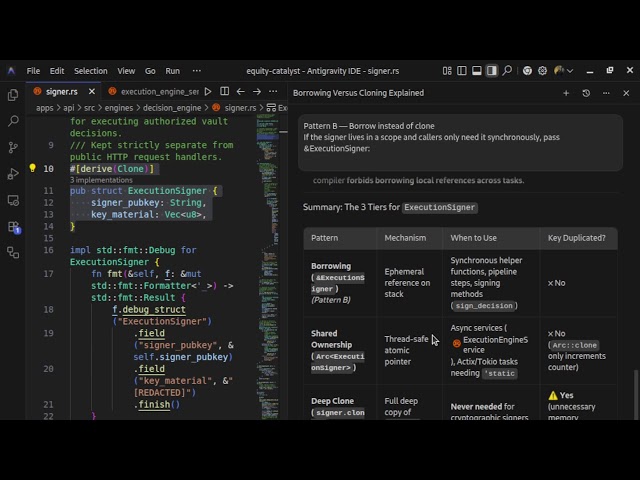
Task: Open the Source Control view
Action: click(x=13, y=147)
